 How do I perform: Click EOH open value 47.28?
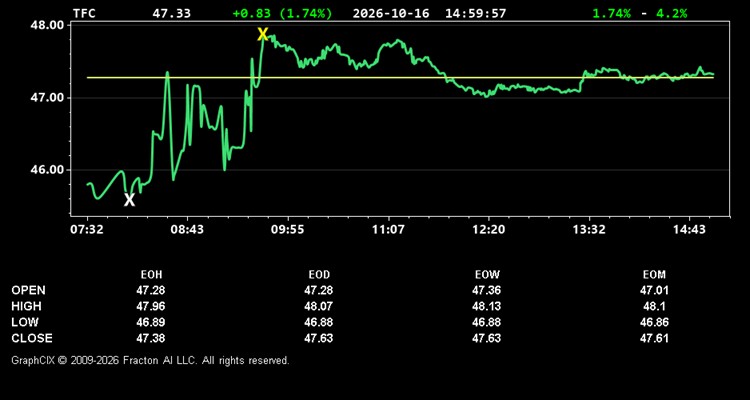click(x=151, y=290)
